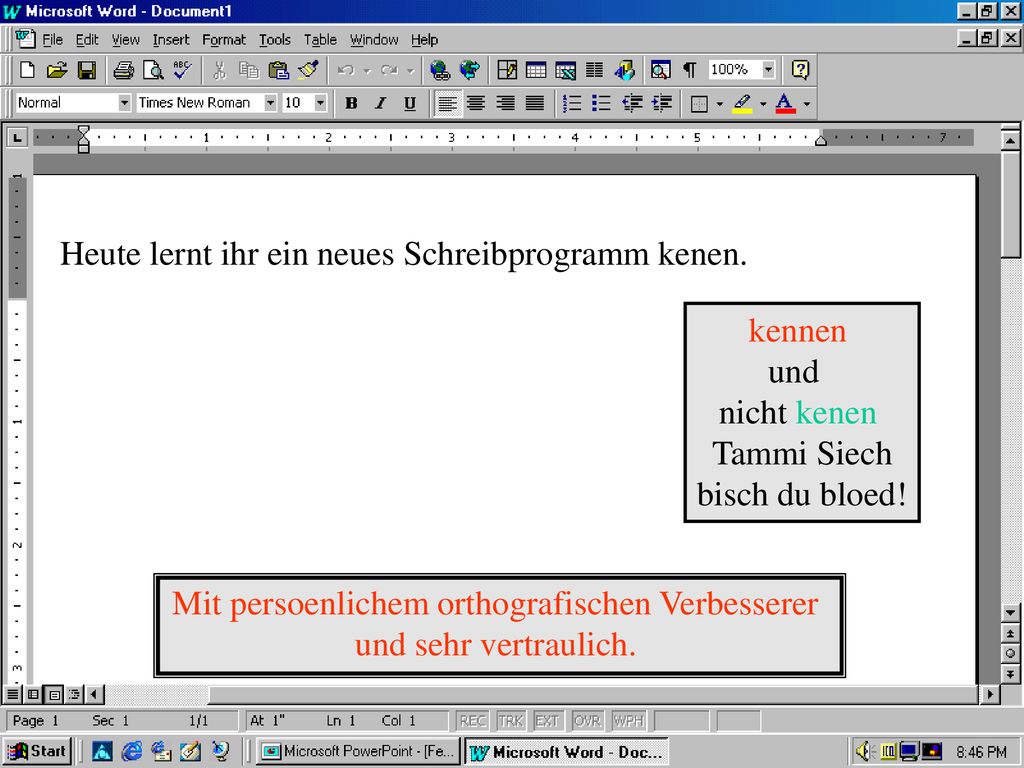Open the Insert menu

click(170, 40)
